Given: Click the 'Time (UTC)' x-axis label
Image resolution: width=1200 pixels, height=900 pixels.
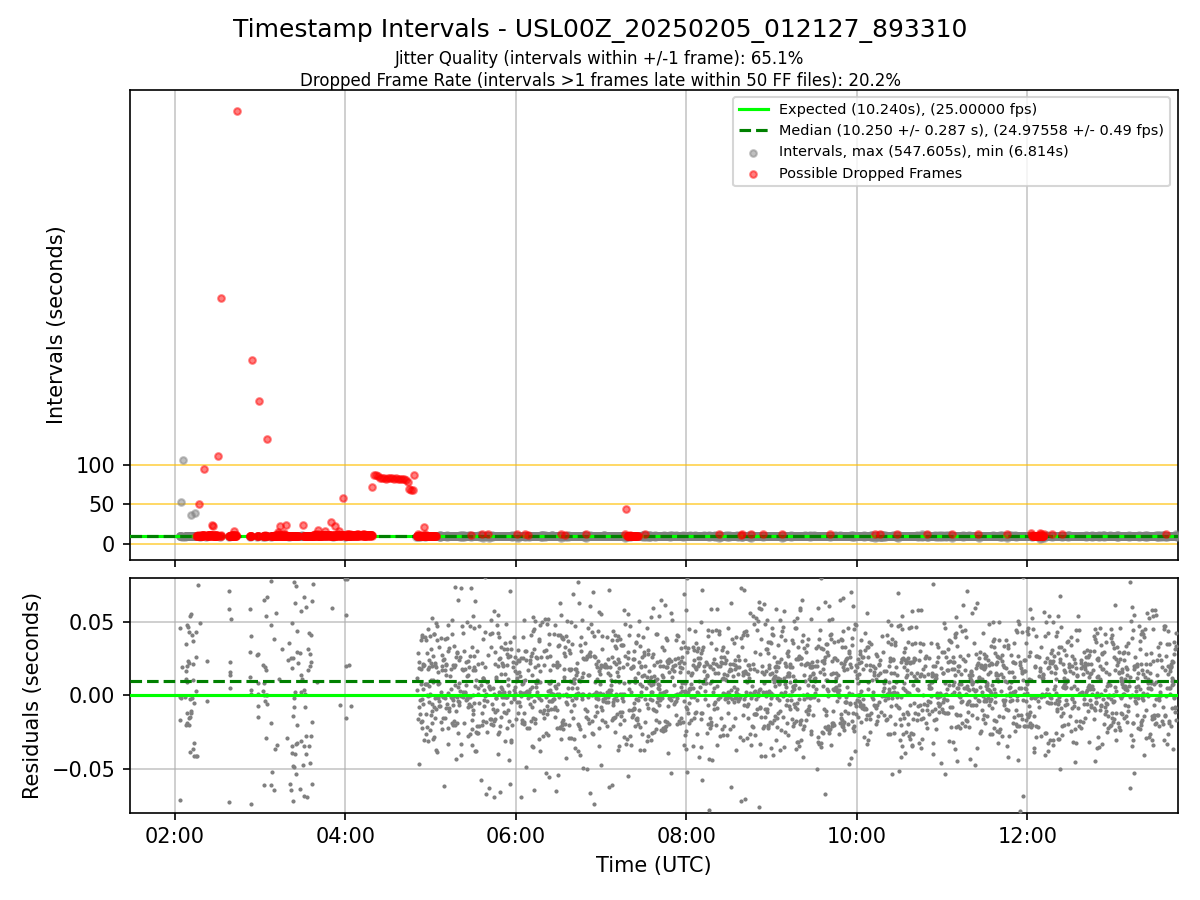Looking at the screenshot, I should point(653,865).
